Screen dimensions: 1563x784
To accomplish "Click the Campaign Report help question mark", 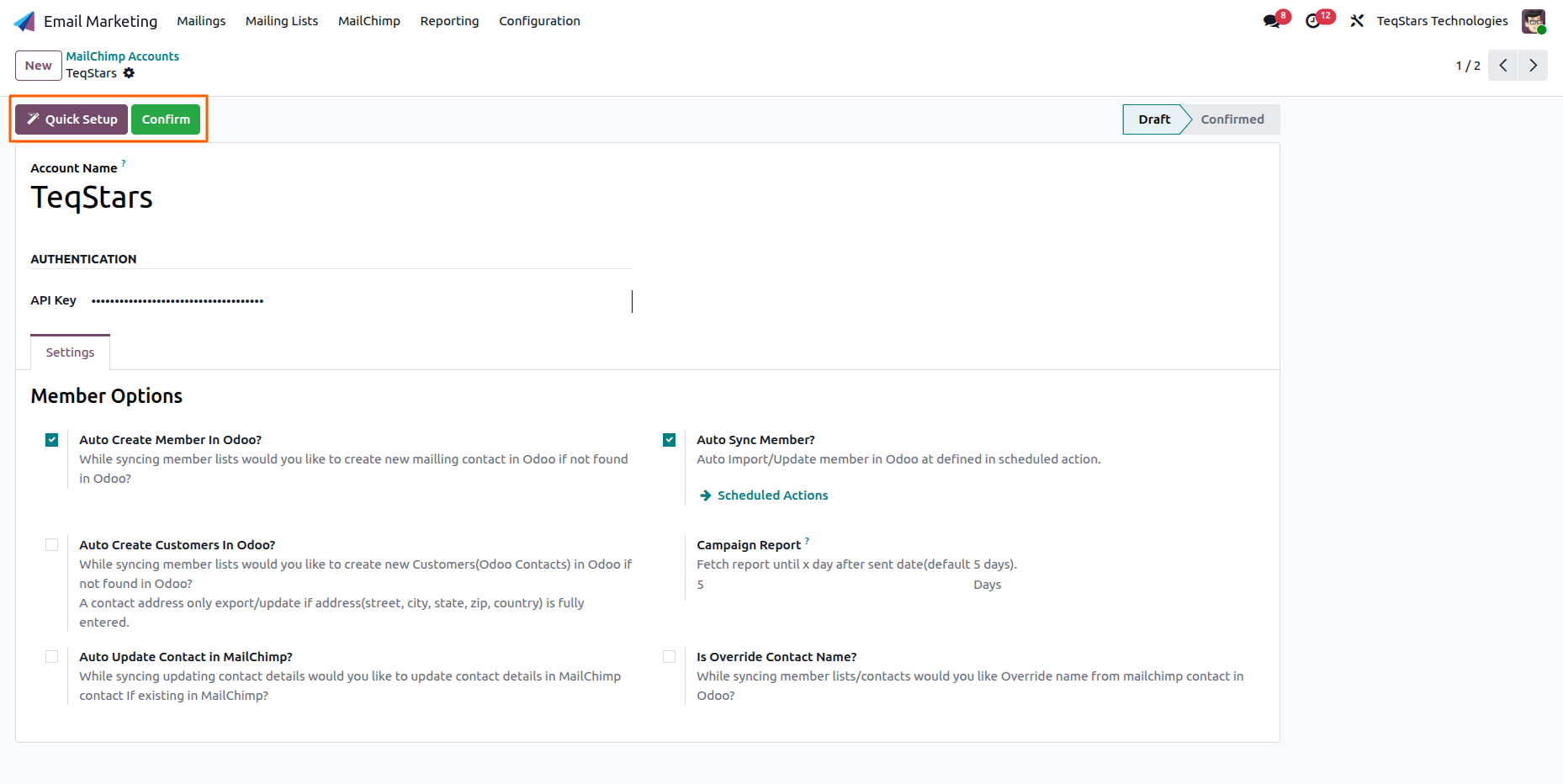I will (807, 540).
